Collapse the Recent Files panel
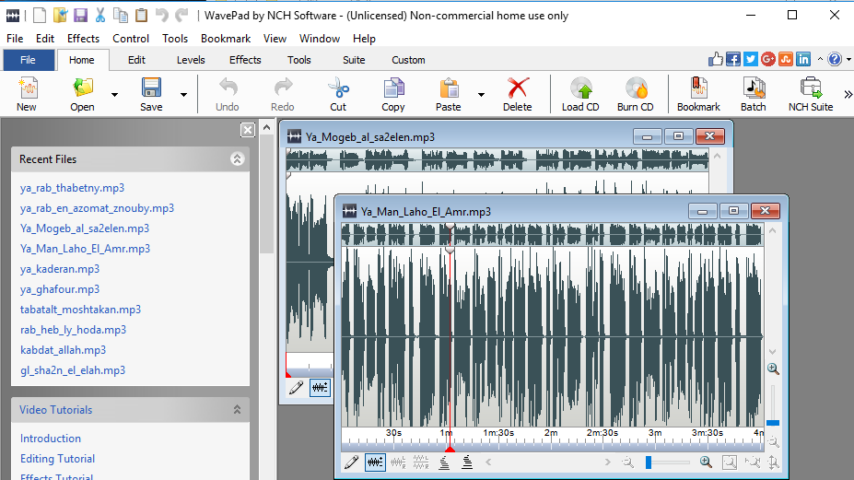854x480 pixels. click(x=237, y=159)
